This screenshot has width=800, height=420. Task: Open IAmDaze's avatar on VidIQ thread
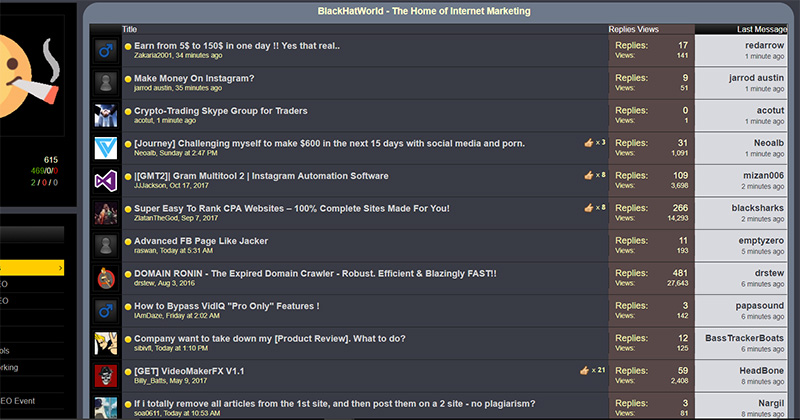click(106, 311)
